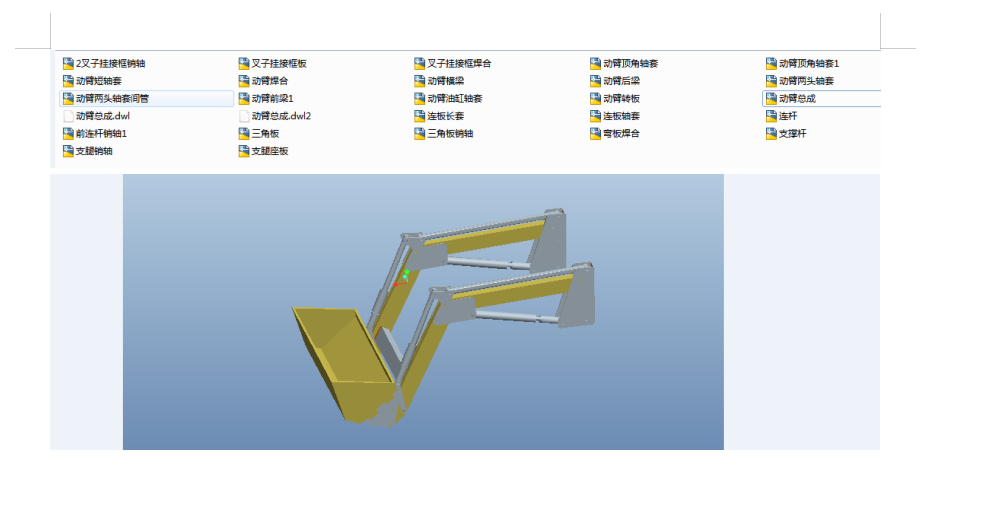The image size is (991, 521).
Task: Click the file icon beside 叉子挂接框焊合
Action: [x=420, y=63]
